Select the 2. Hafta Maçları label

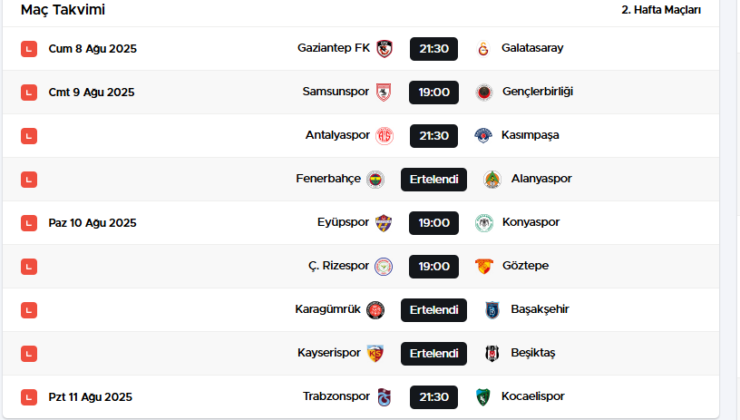click(x=661, y=10)
